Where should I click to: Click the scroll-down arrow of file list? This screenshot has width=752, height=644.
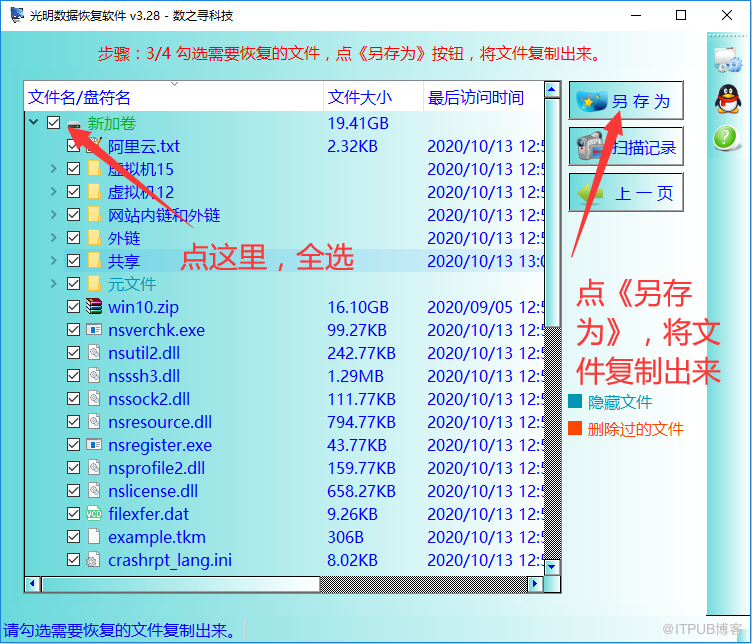point(552,567)
